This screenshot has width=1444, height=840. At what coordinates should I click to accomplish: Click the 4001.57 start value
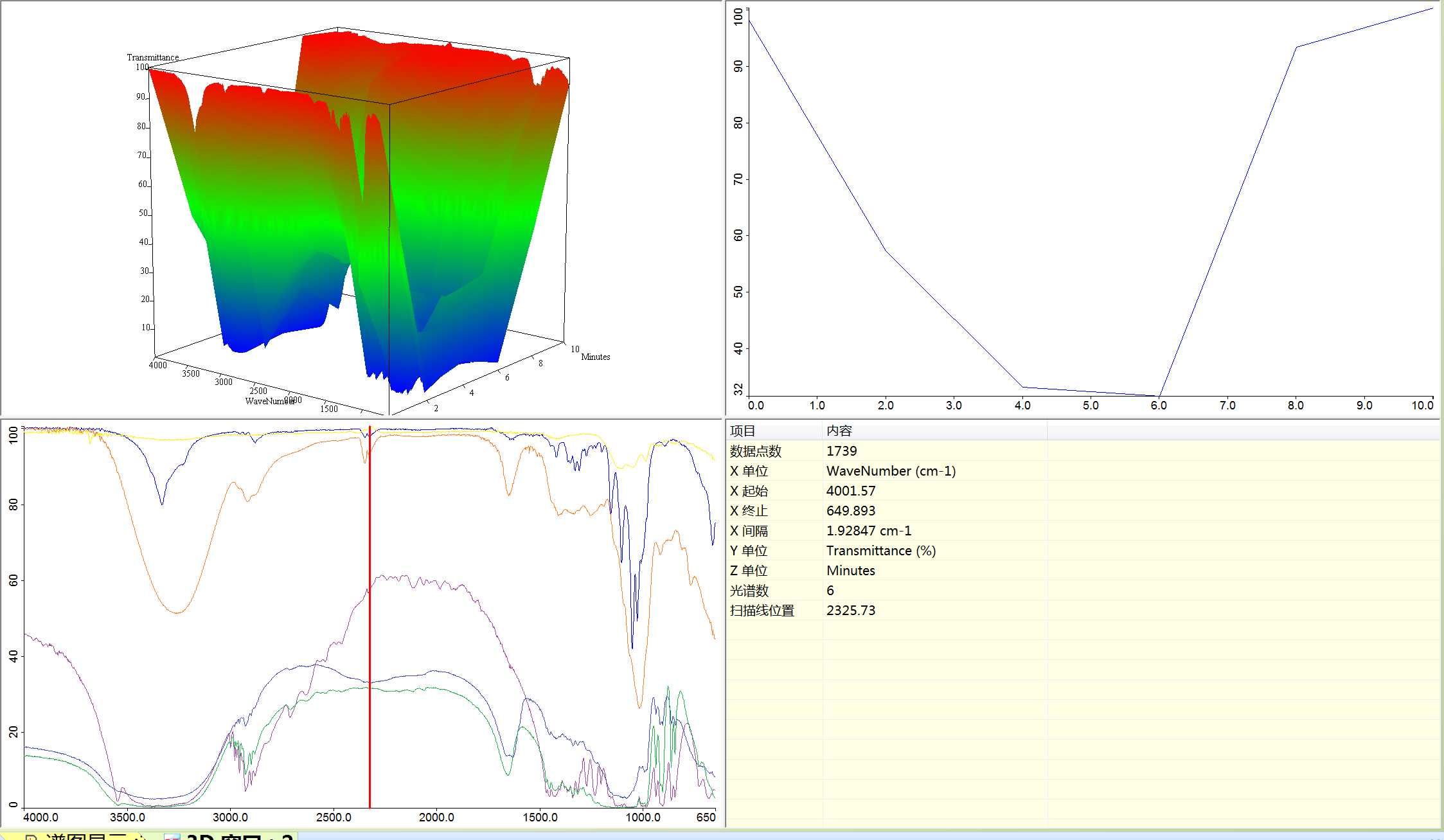coord(851,491)
